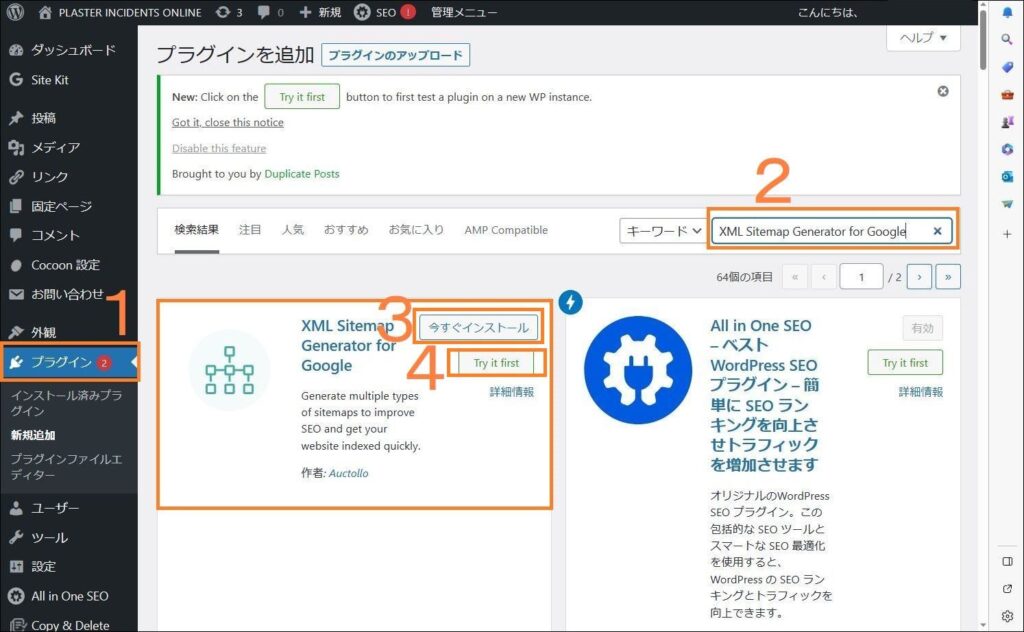Open the updates icon showing 3

pyautogui.click(x=229, y=12)
